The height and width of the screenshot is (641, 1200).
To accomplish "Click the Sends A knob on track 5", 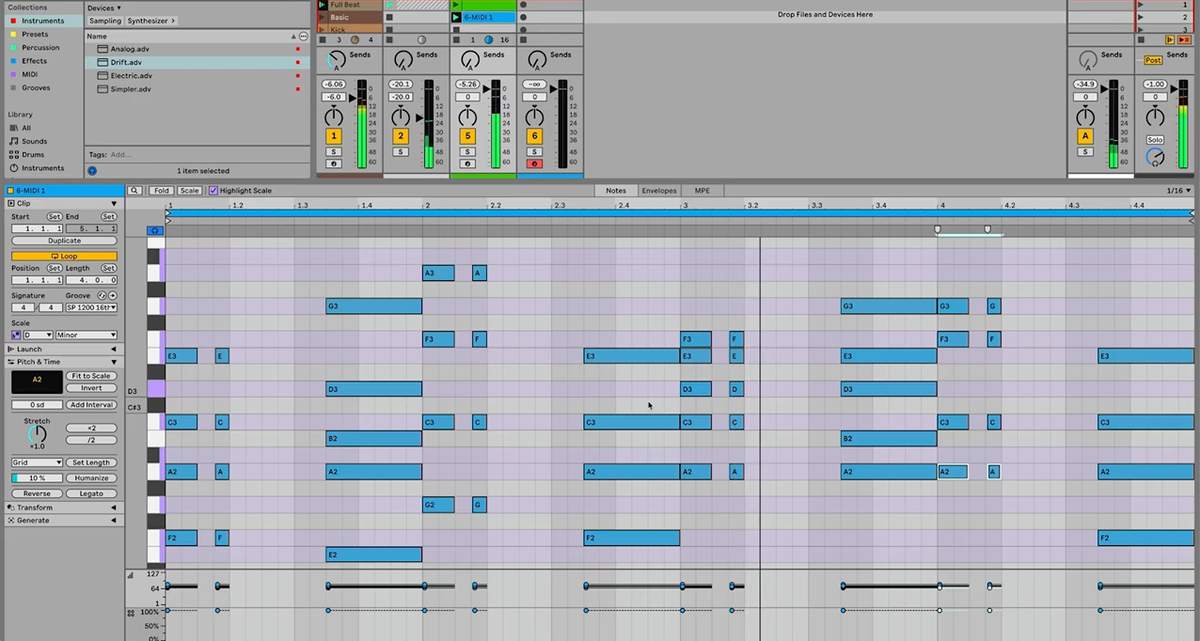I will (468, 60).
